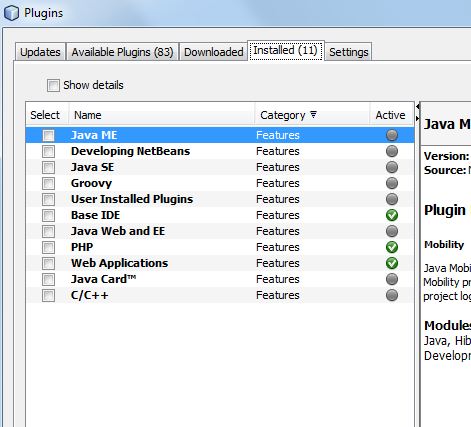Mark the Java Web and EE checkbox
Viewport: 471px width, 427px height.
coord(48,231)
